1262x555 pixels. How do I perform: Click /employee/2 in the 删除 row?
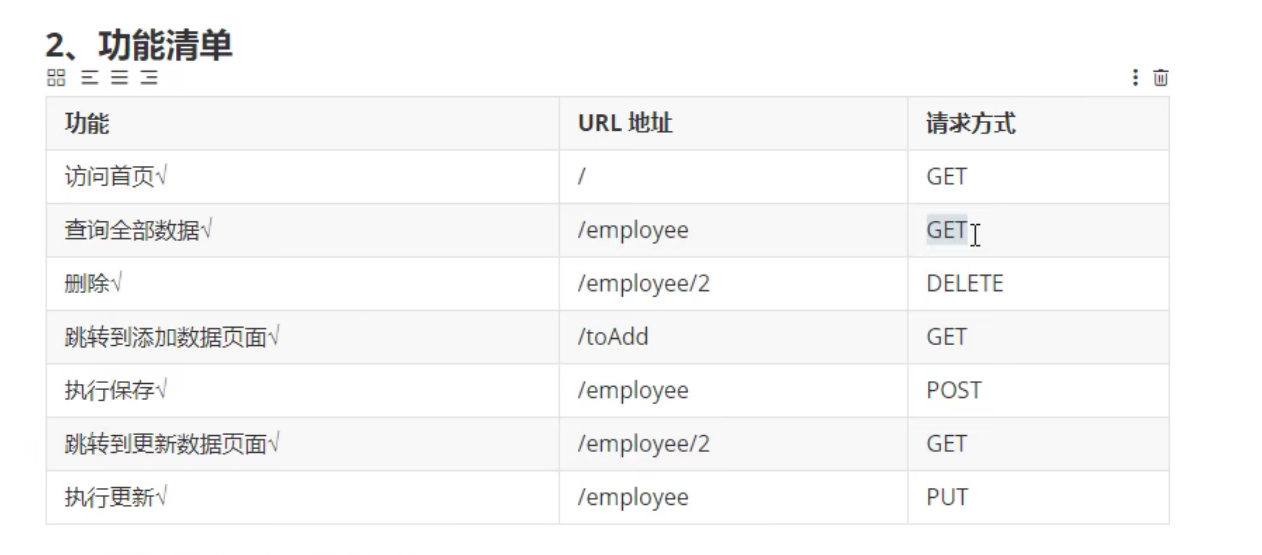click(643, 284)
